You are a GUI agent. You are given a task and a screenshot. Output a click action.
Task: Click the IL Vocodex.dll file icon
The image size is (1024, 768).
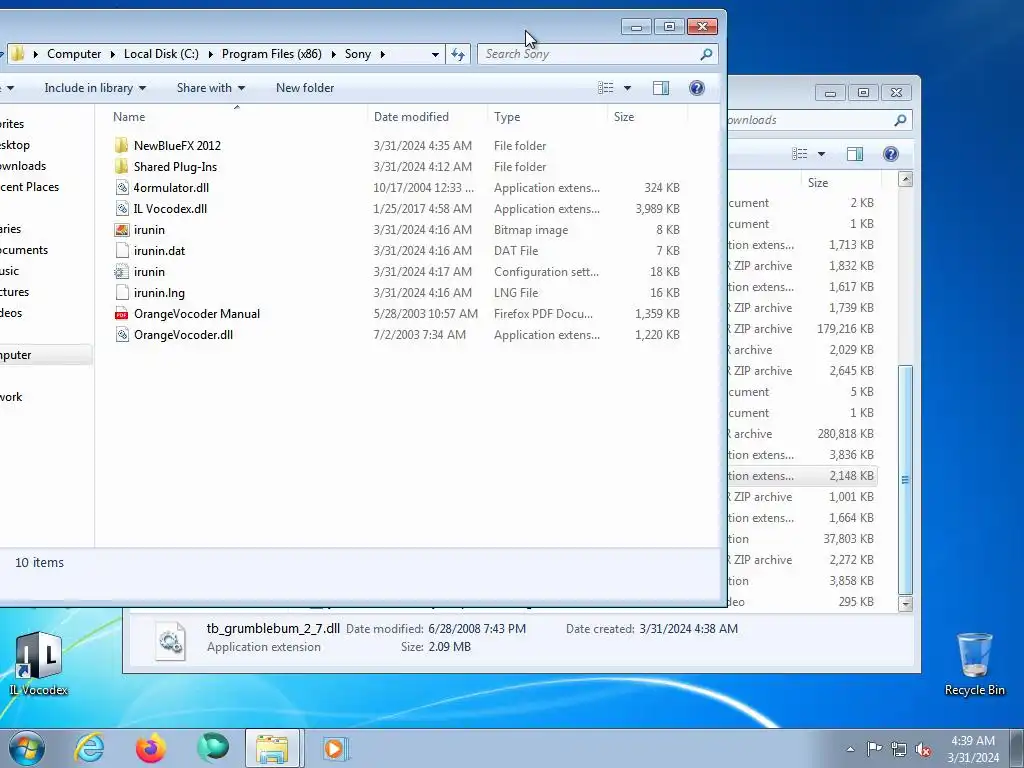coord(121,209)
